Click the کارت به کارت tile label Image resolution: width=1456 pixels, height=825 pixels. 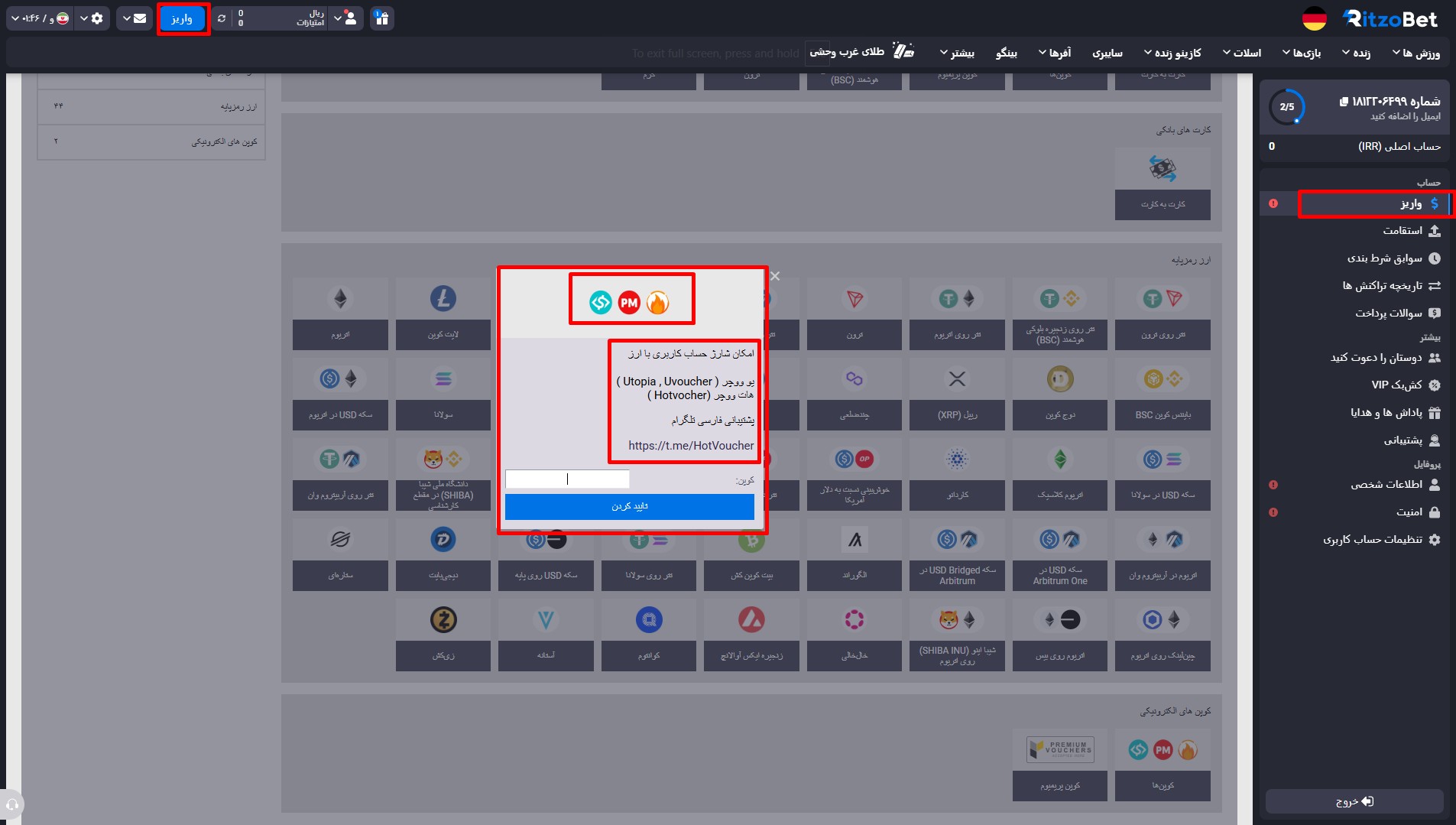point(1163,204)
